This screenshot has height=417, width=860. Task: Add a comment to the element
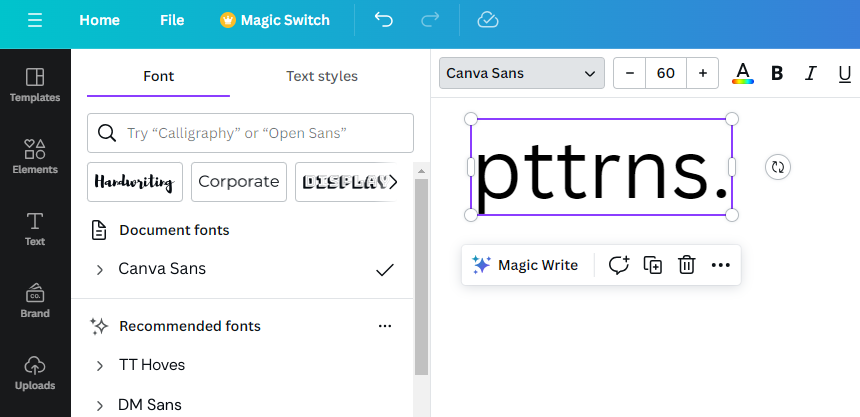click(619, 265)
